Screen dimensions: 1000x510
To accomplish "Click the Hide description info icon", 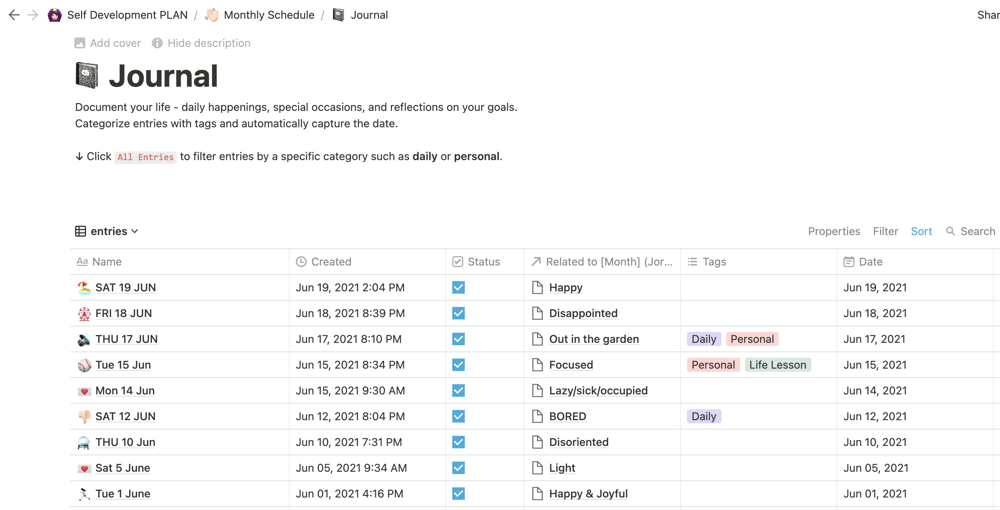I will pos(157,43).
